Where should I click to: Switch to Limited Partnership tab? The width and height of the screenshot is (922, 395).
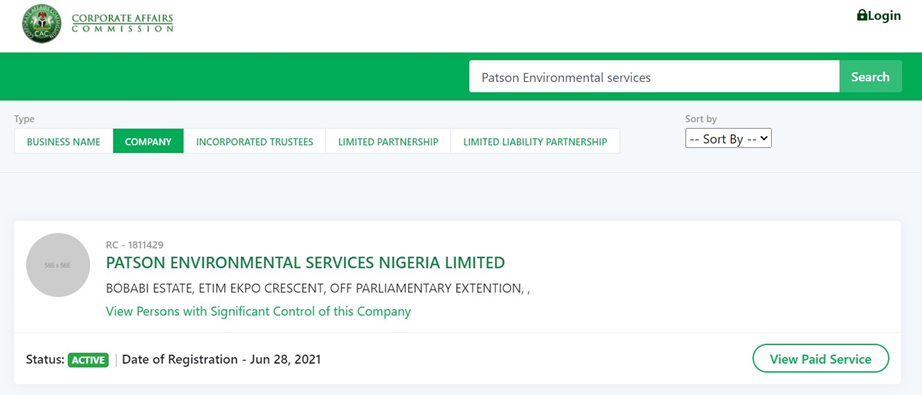pos(388,141)
